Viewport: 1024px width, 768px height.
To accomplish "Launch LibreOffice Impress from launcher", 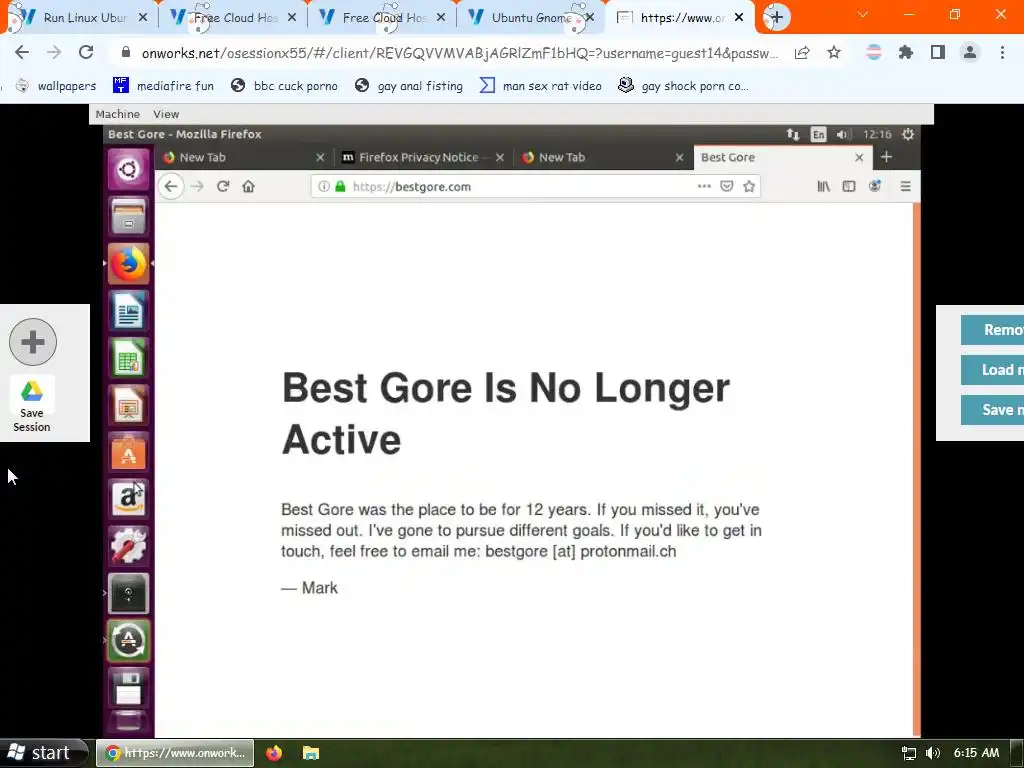I will click(128, 404).
